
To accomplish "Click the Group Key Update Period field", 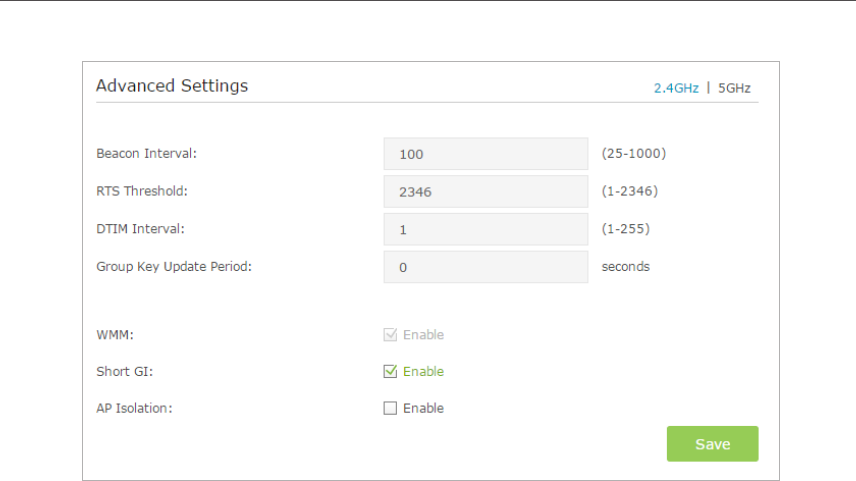I will coord(485,267).
